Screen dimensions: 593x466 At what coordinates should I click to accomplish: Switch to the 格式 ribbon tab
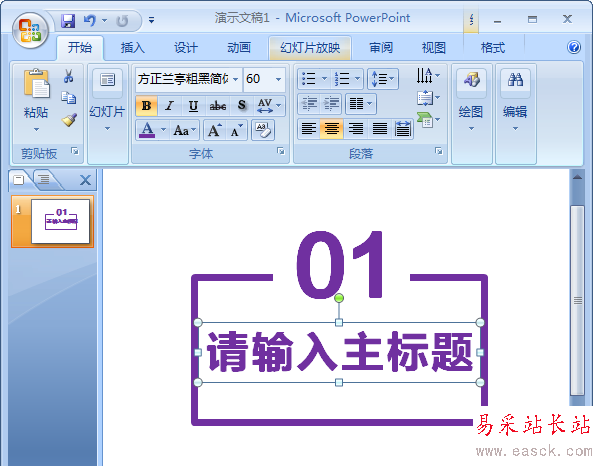coord(492,48)
